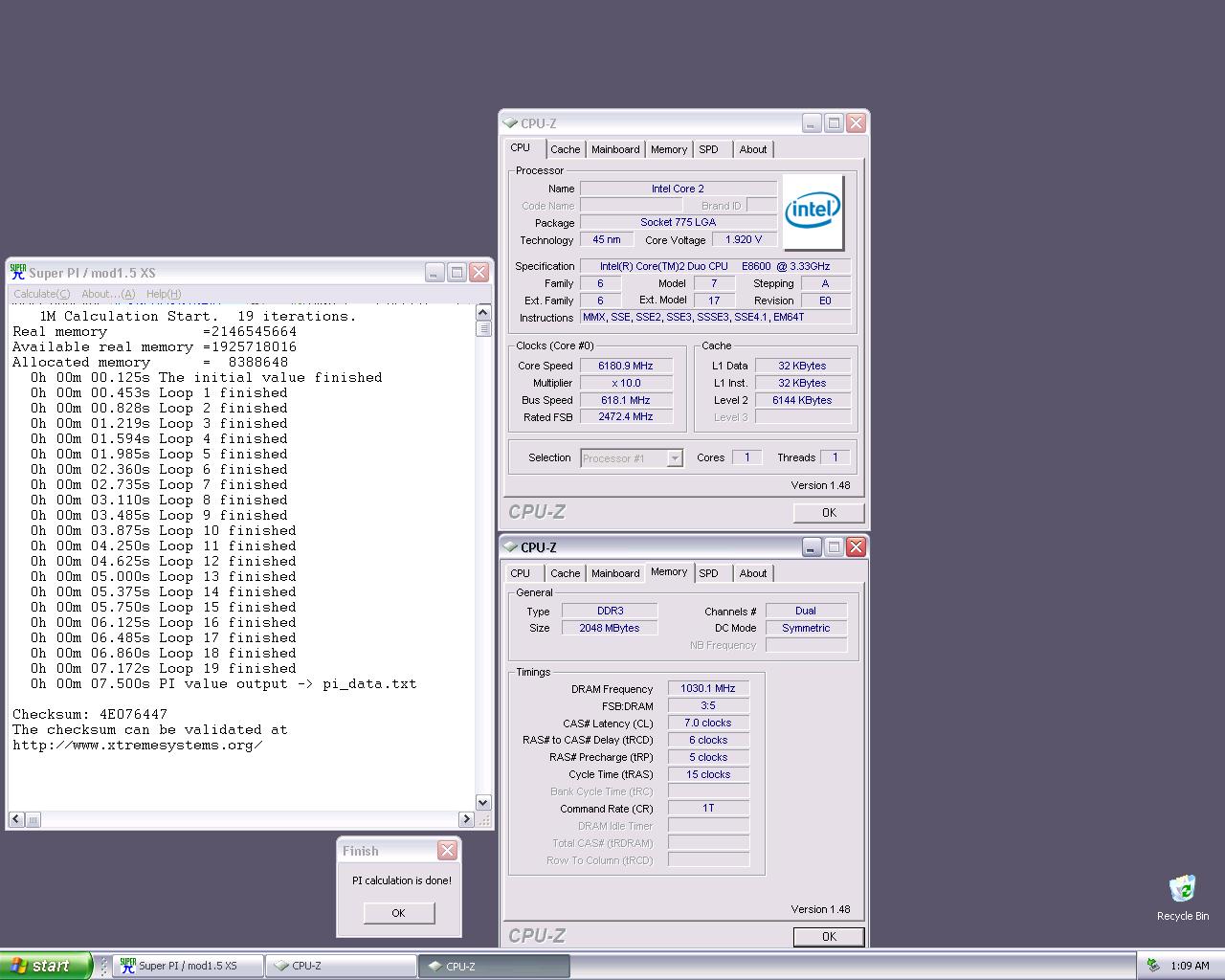Image resolution: width=1225 pixels, height=980 pixels.
Task: Click the FSB:DRAM ratio 3:5 value
Action: [708, 705]
